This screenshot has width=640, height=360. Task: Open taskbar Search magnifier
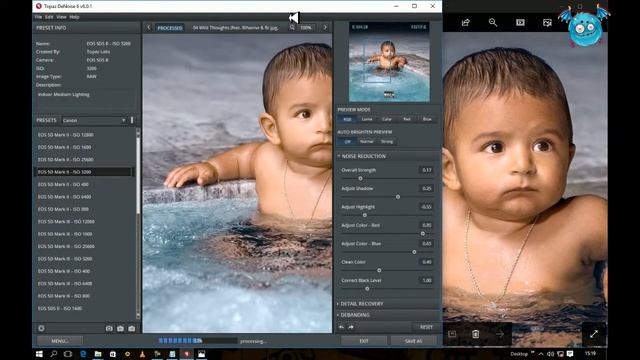(x=53, y=354)
